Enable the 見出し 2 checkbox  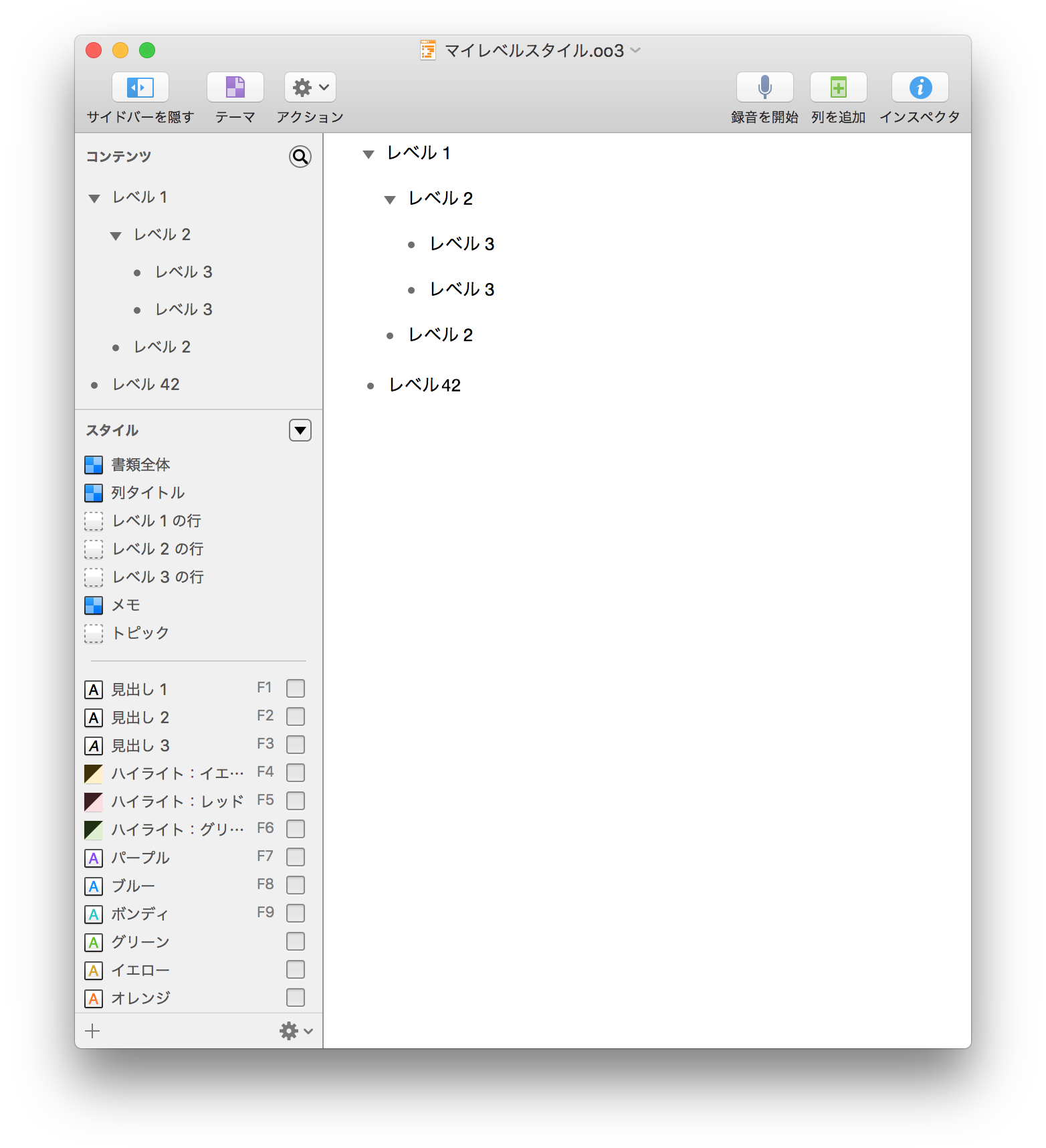(296, 716)
